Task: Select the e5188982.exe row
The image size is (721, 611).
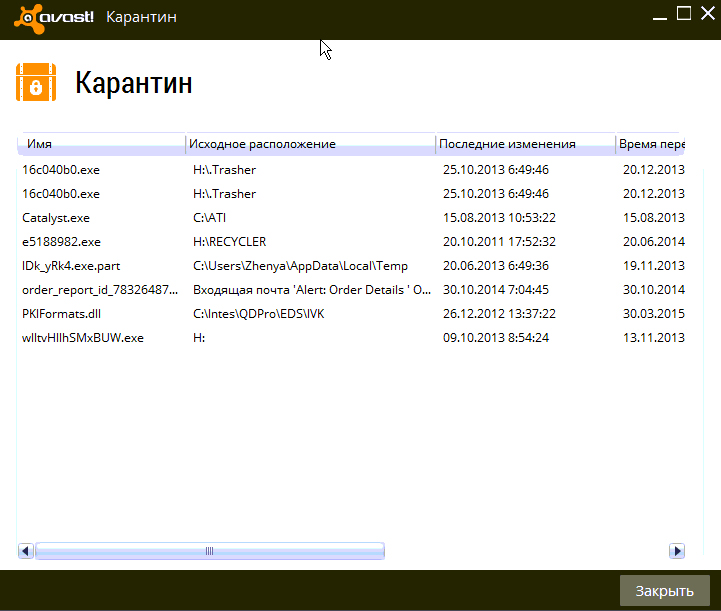Action: [351, 242]
